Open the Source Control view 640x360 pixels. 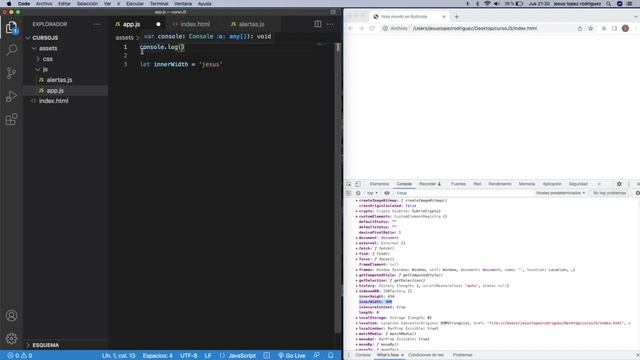coord(11,73)
